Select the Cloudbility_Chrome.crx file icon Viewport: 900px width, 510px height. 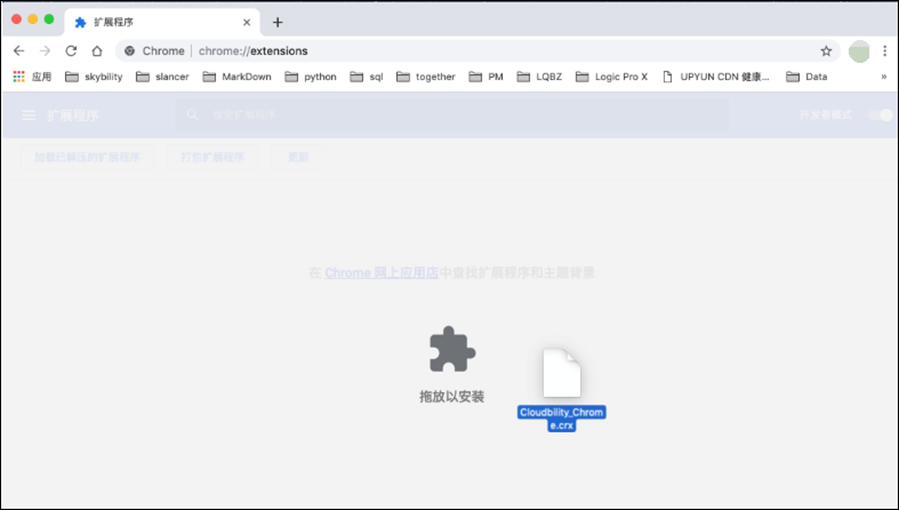coord(561,374)
